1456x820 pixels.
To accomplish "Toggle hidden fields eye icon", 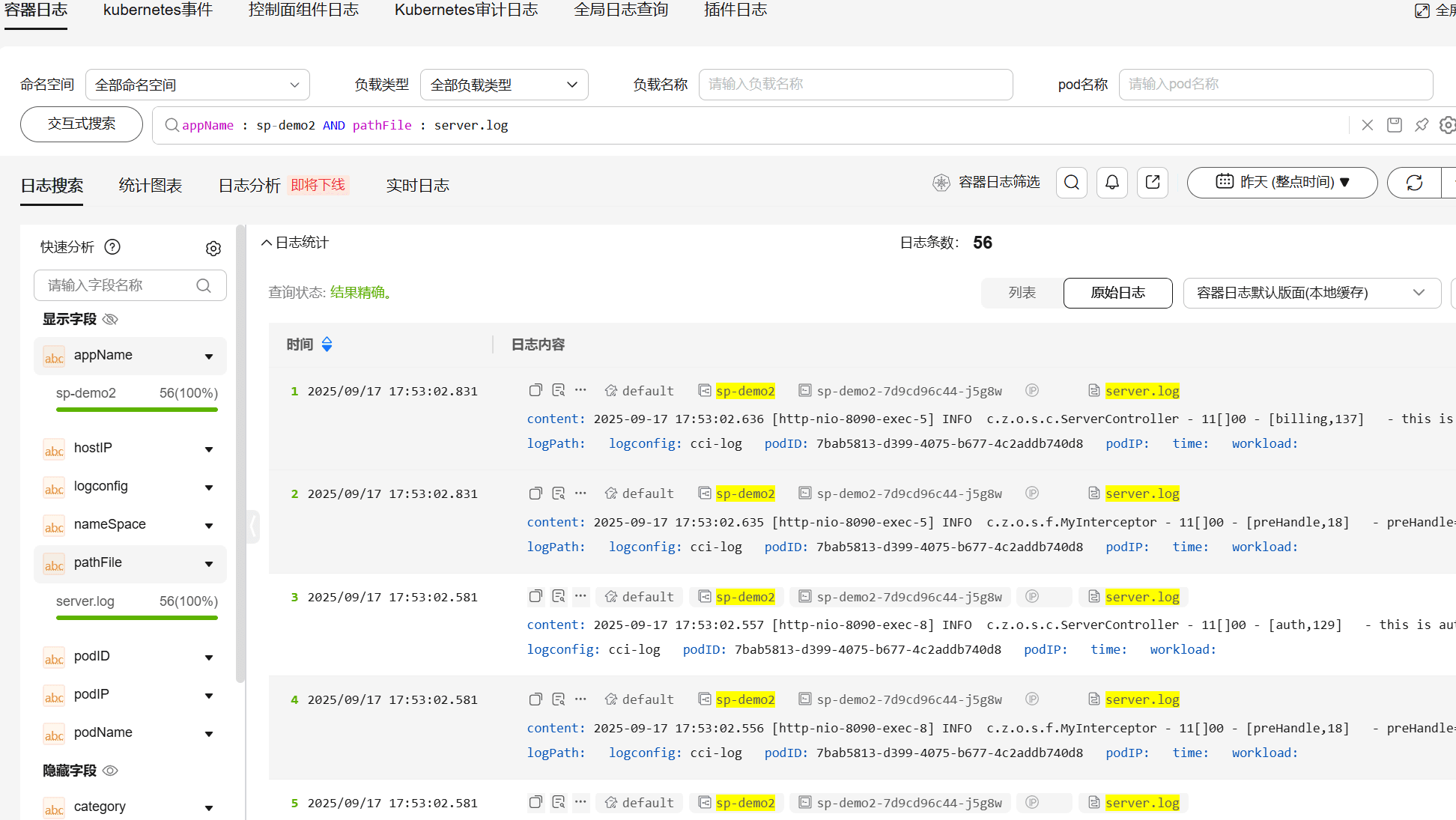I will [x=111, y=770].
